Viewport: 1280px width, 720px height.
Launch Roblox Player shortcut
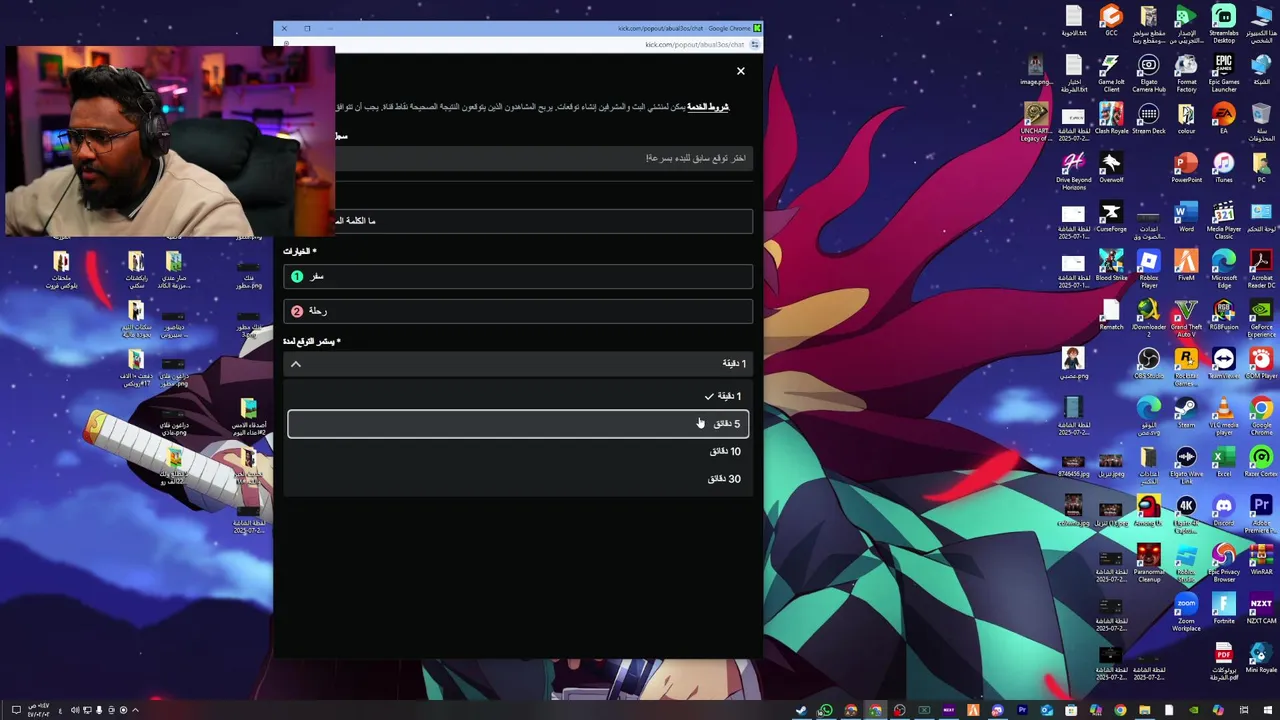(x=1148, y=269)
